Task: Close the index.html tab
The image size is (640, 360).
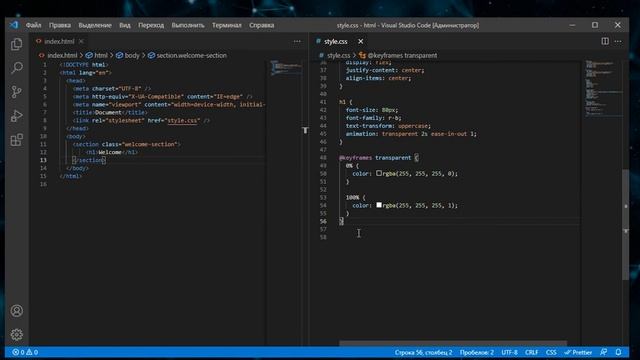Action: point(81,41)
